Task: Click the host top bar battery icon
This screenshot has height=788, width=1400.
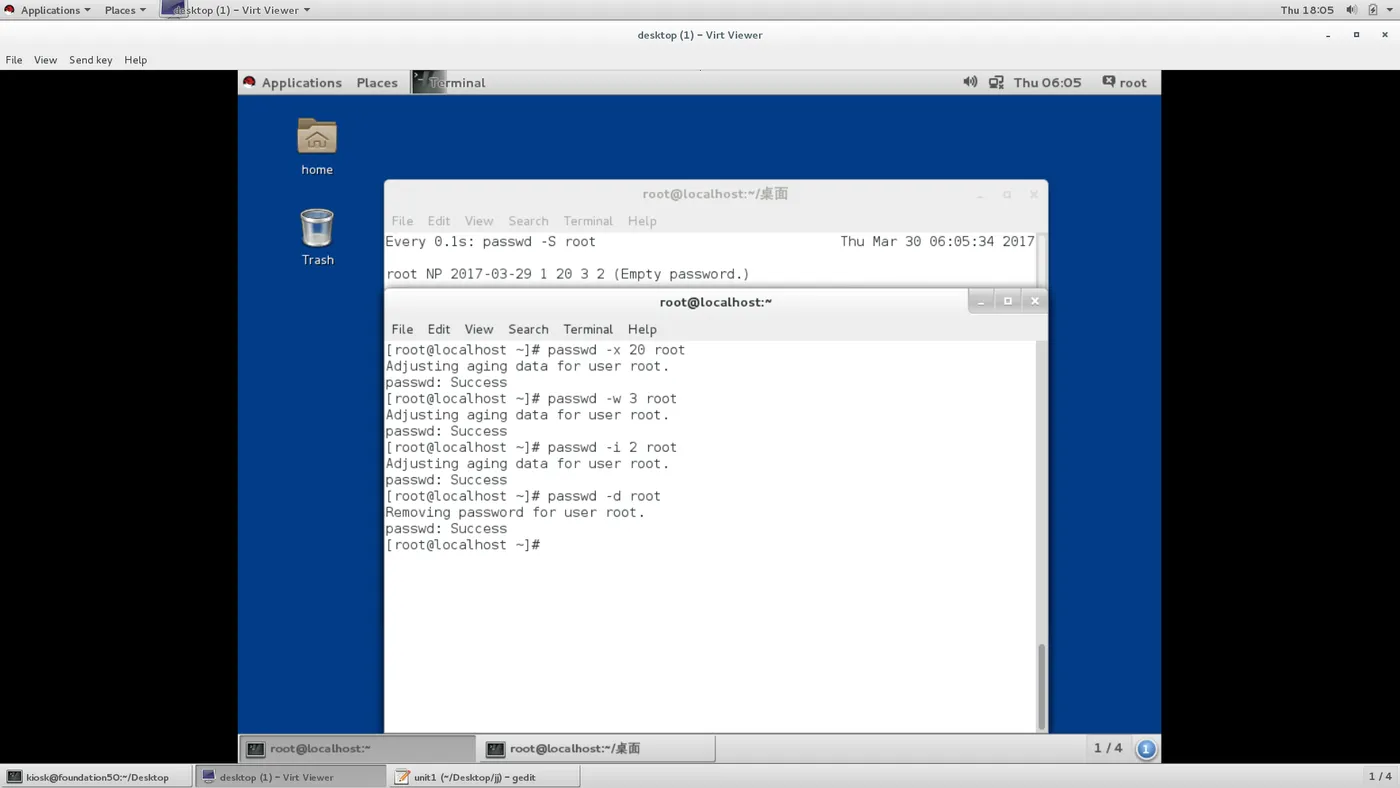Action: [x=1373, y=10]
